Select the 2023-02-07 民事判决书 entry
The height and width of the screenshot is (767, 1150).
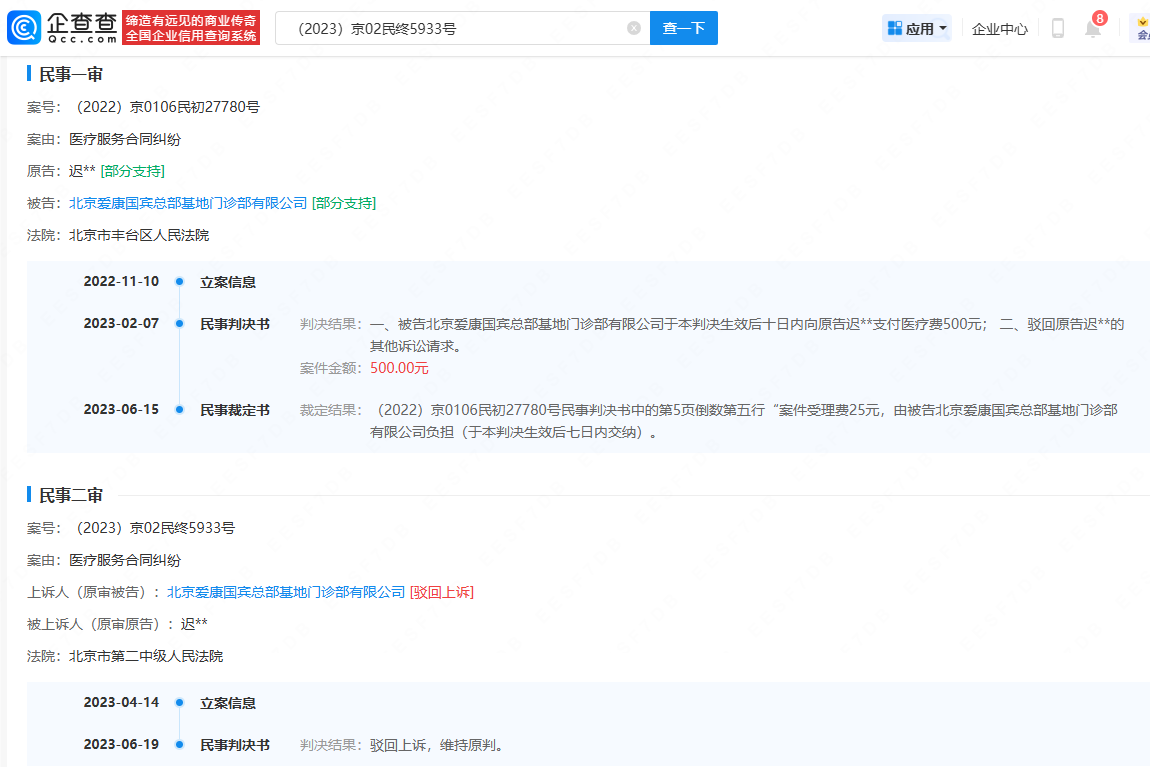(x=235, y=324)
